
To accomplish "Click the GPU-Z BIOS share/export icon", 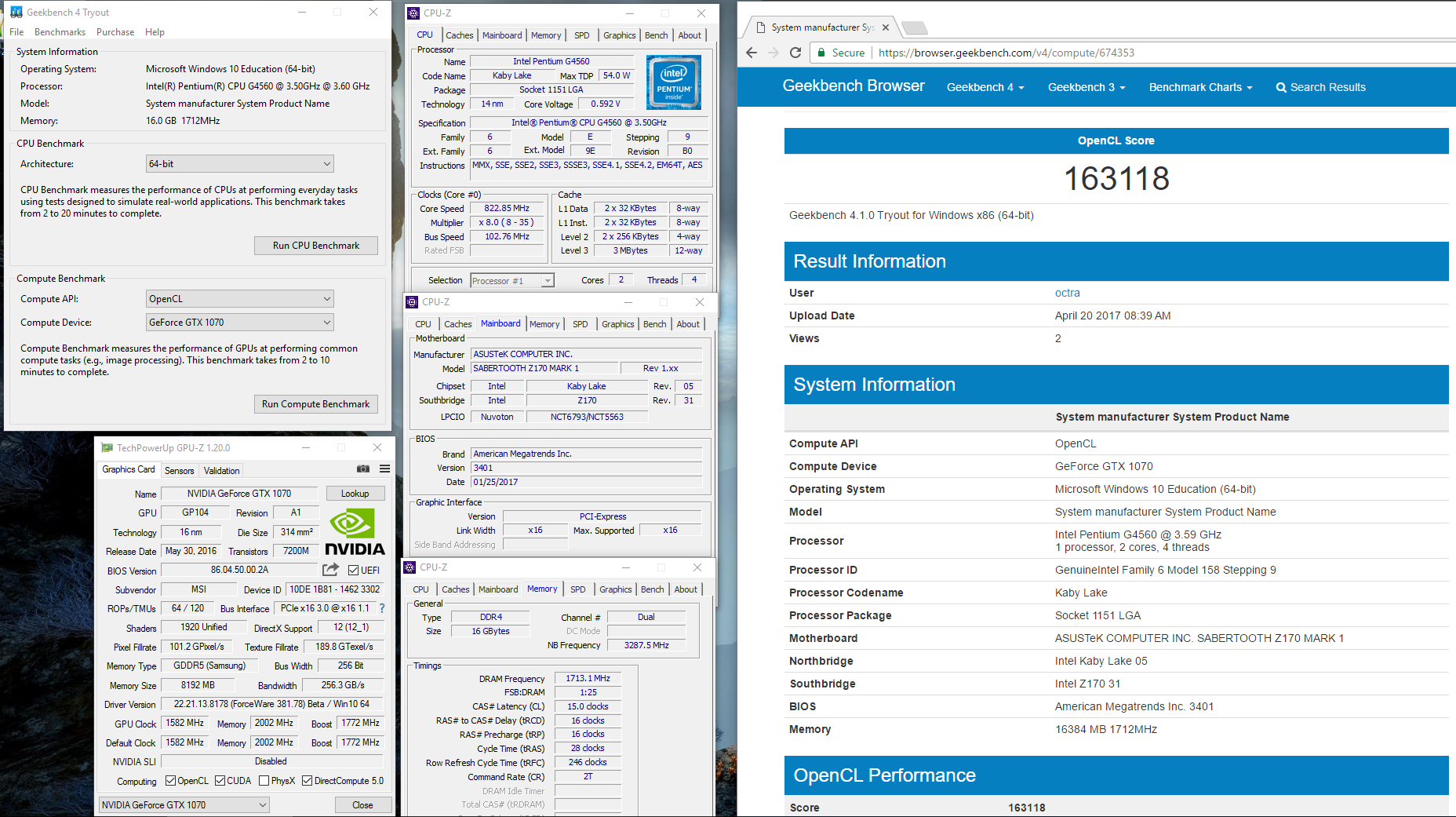I will pos(331,570).
